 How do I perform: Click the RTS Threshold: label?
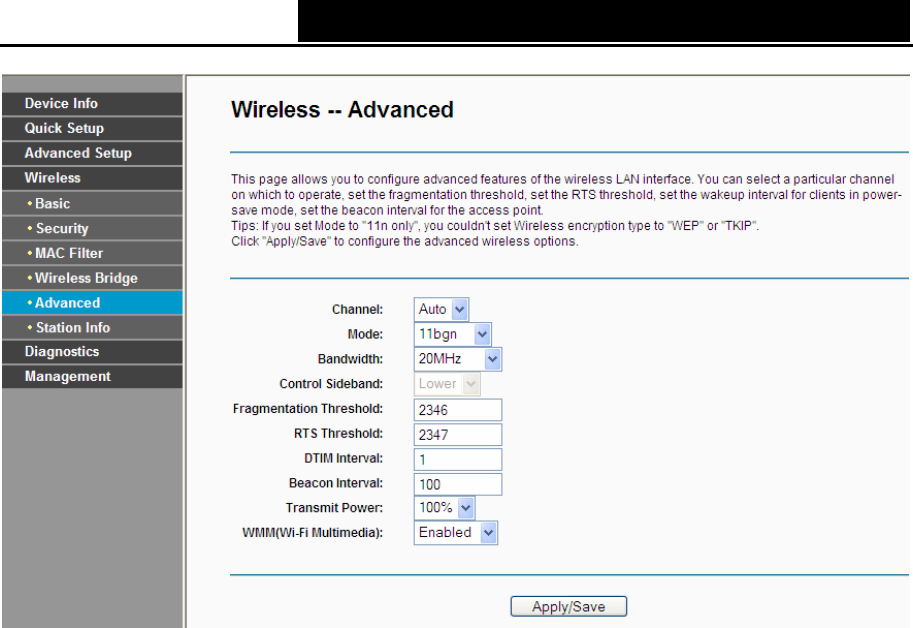coord(338,434)
